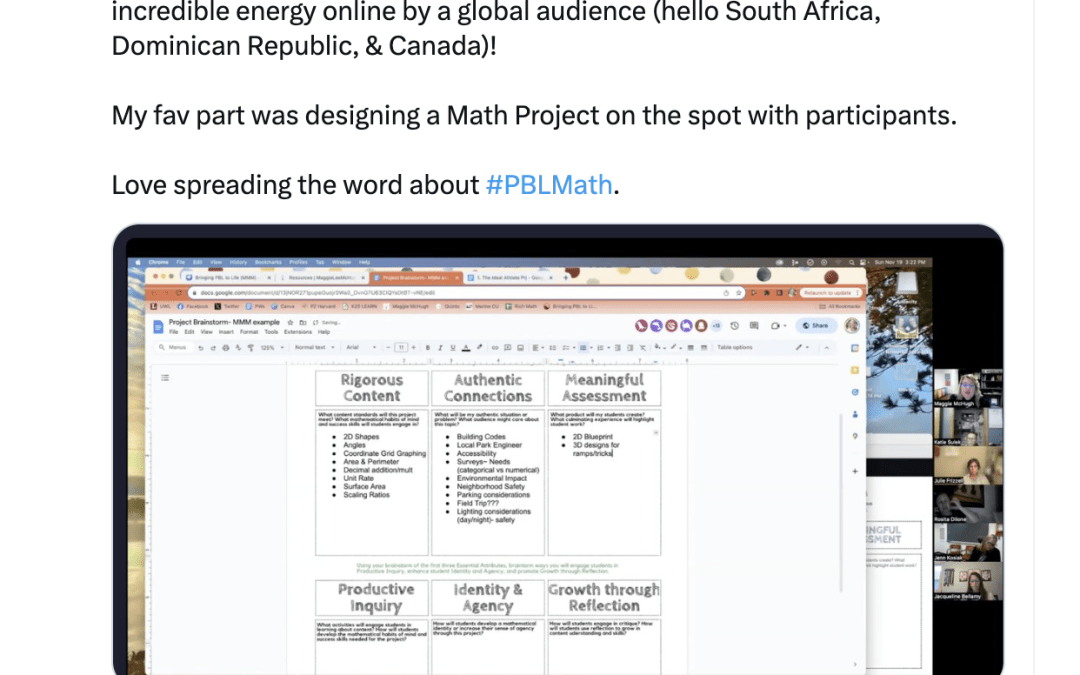Toggle italic formatting in Docs toolbar
The image size is (1080, 675).
click(439, 348)
